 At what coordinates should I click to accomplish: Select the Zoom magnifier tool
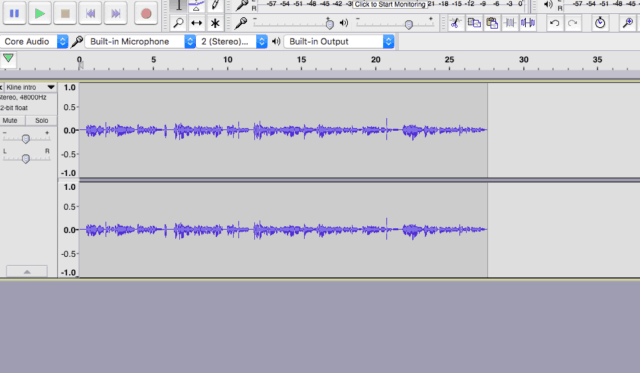(x=178, y=23)
